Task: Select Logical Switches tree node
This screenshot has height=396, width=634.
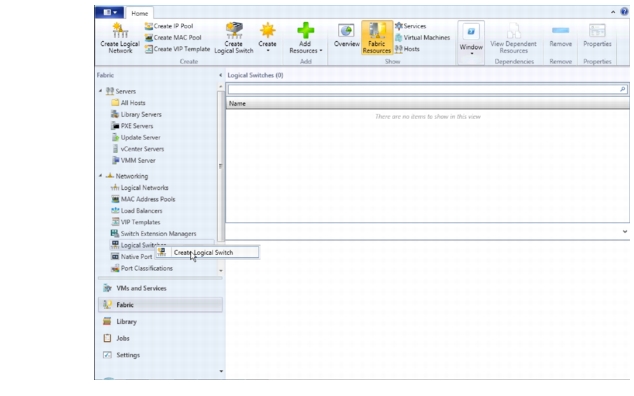Action: [138, 245]
